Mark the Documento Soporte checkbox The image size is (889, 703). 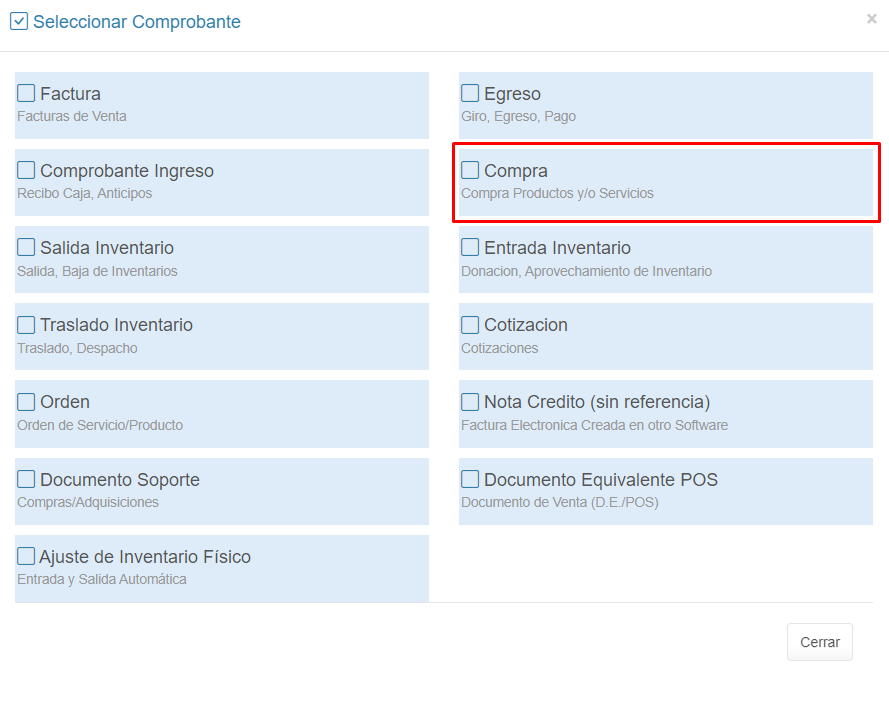point(26,480)
